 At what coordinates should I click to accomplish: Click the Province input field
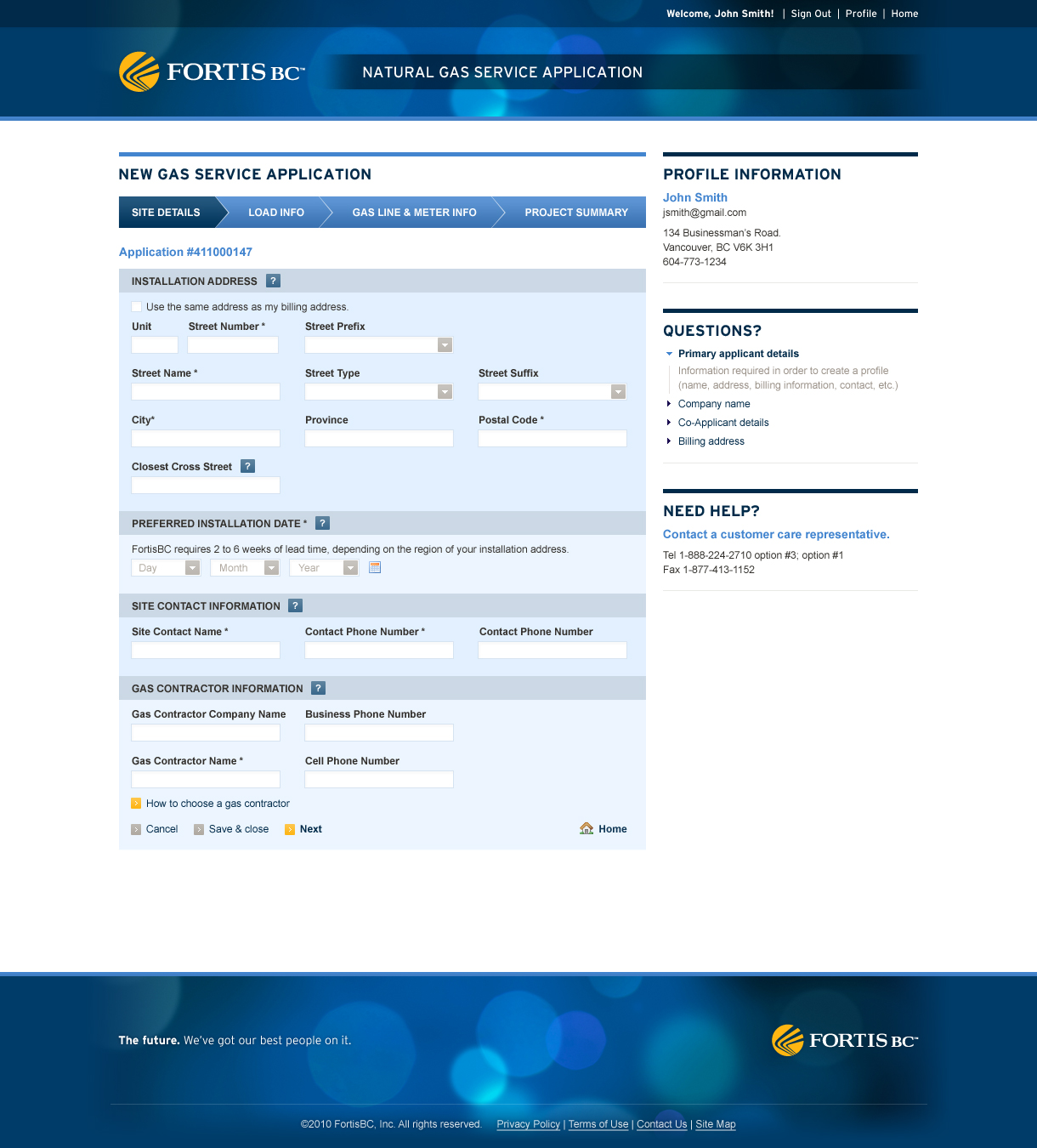tap(379, 438)
